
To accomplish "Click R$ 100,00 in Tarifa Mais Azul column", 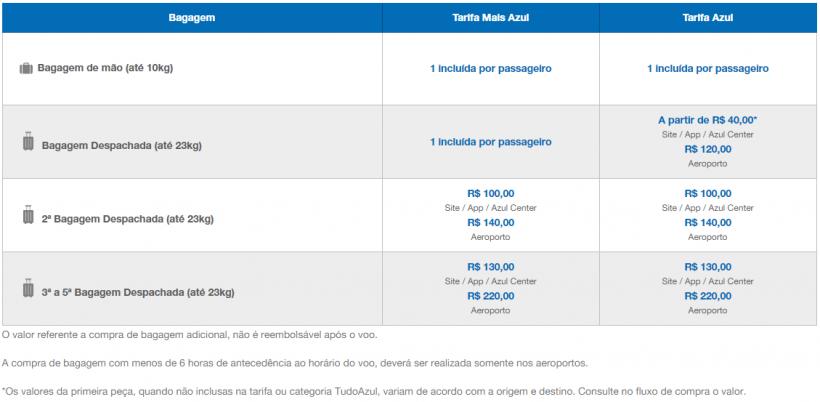I will point(490,193).
